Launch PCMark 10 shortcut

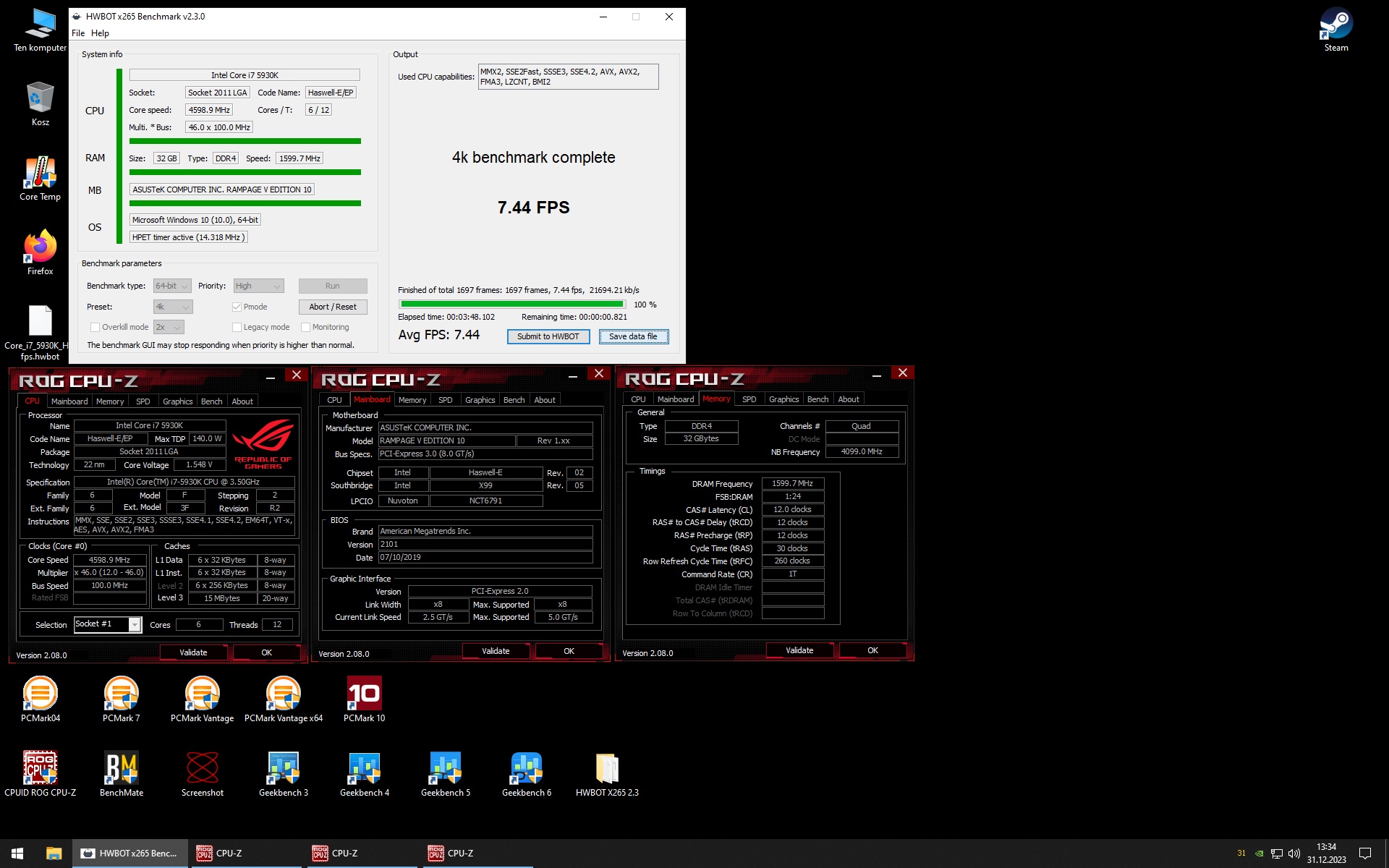pos(364,699)
